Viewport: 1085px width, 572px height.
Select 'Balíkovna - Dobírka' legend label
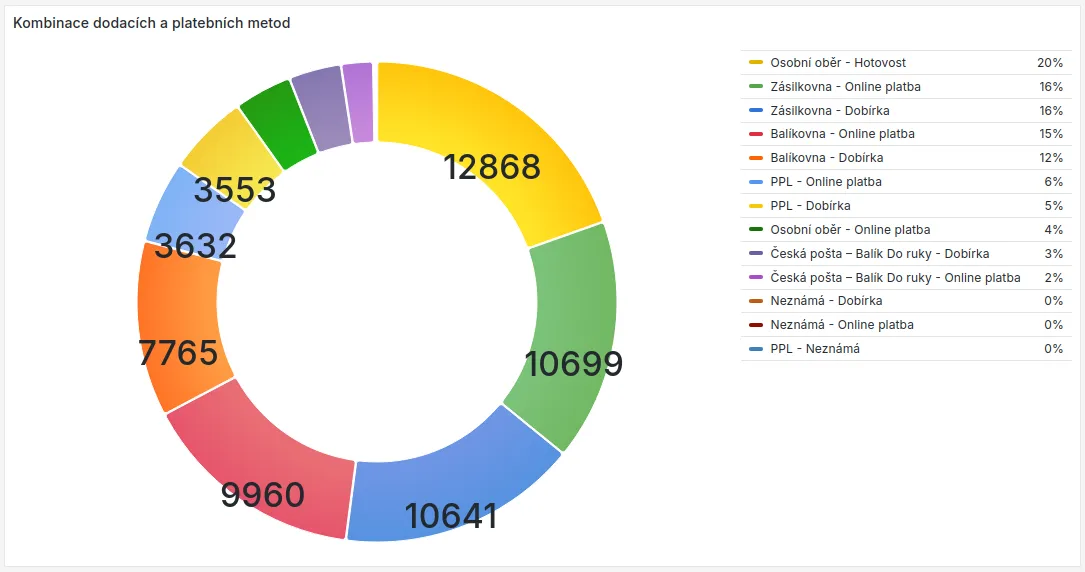826,158
